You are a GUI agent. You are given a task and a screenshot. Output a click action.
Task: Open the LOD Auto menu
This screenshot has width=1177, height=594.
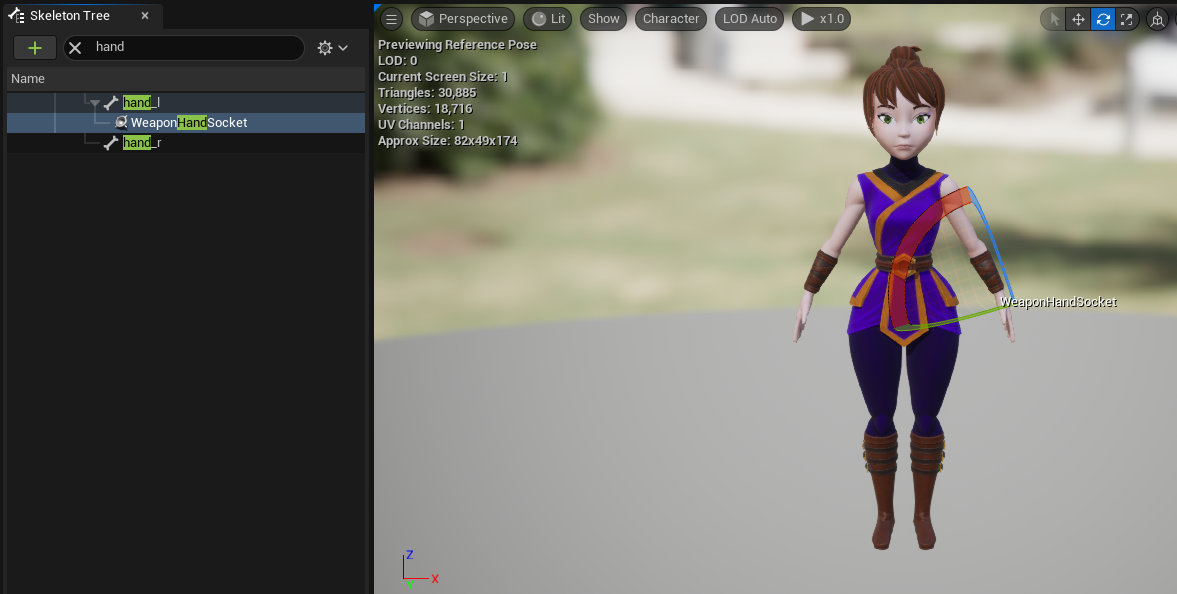[x=749, y=19]
